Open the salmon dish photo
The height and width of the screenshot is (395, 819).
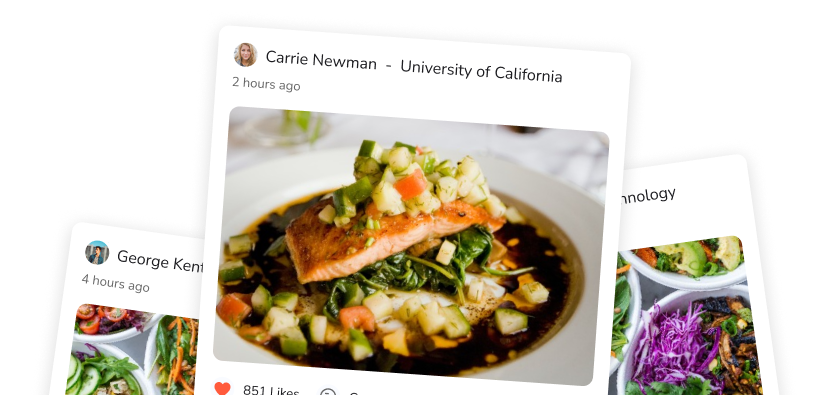tap(411, 245)
